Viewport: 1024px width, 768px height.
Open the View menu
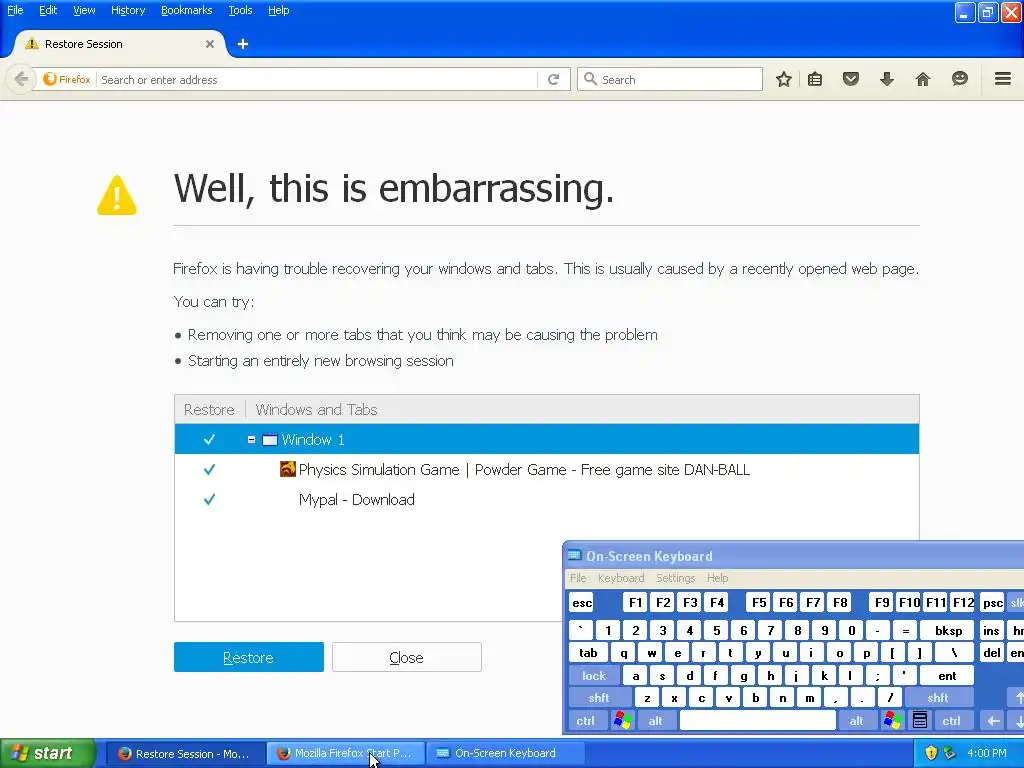84,10
